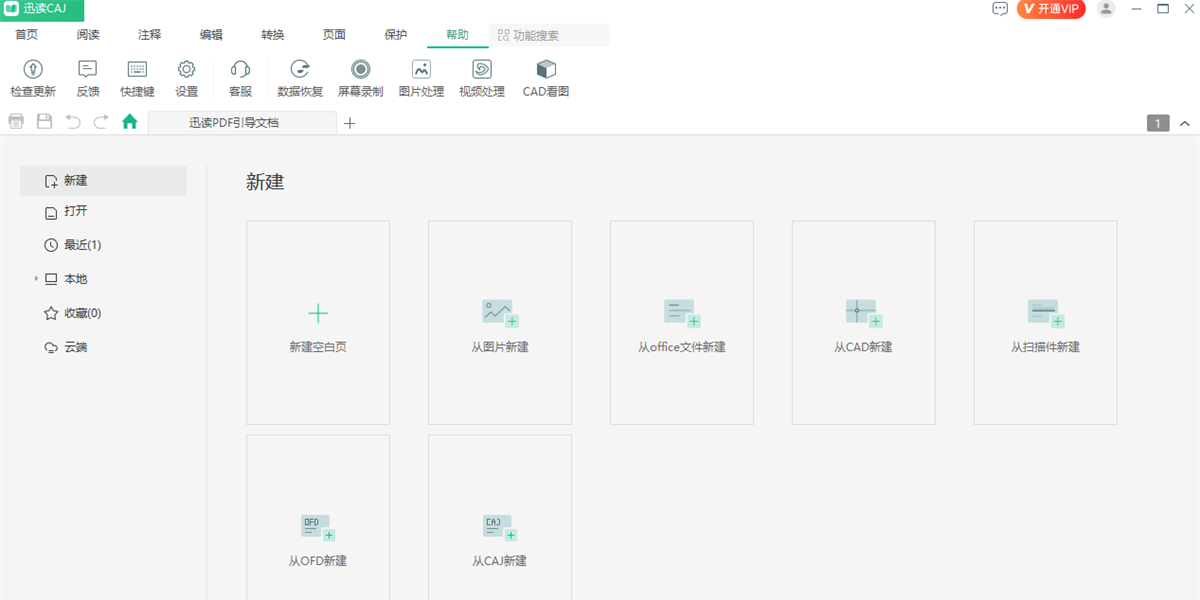Choose 从office文件新建 card
Viewport: 1200px width, 600px height.
[682, 323]
